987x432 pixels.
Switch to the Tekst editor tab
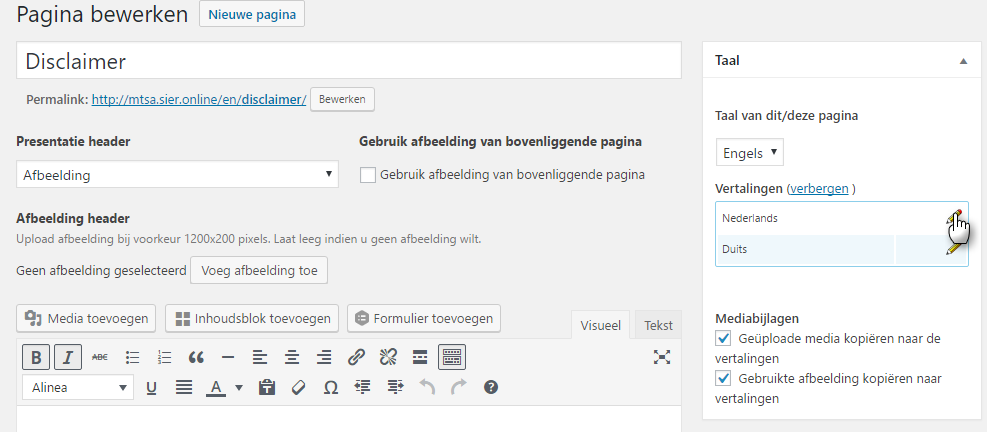tap(657, 325)
